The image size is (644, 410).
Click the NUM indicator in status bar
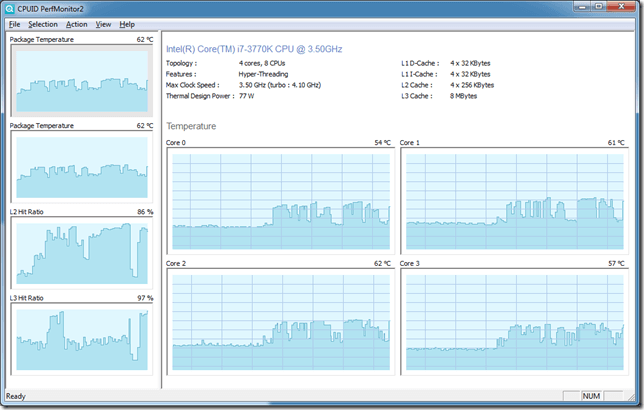[x=591, y=396]
